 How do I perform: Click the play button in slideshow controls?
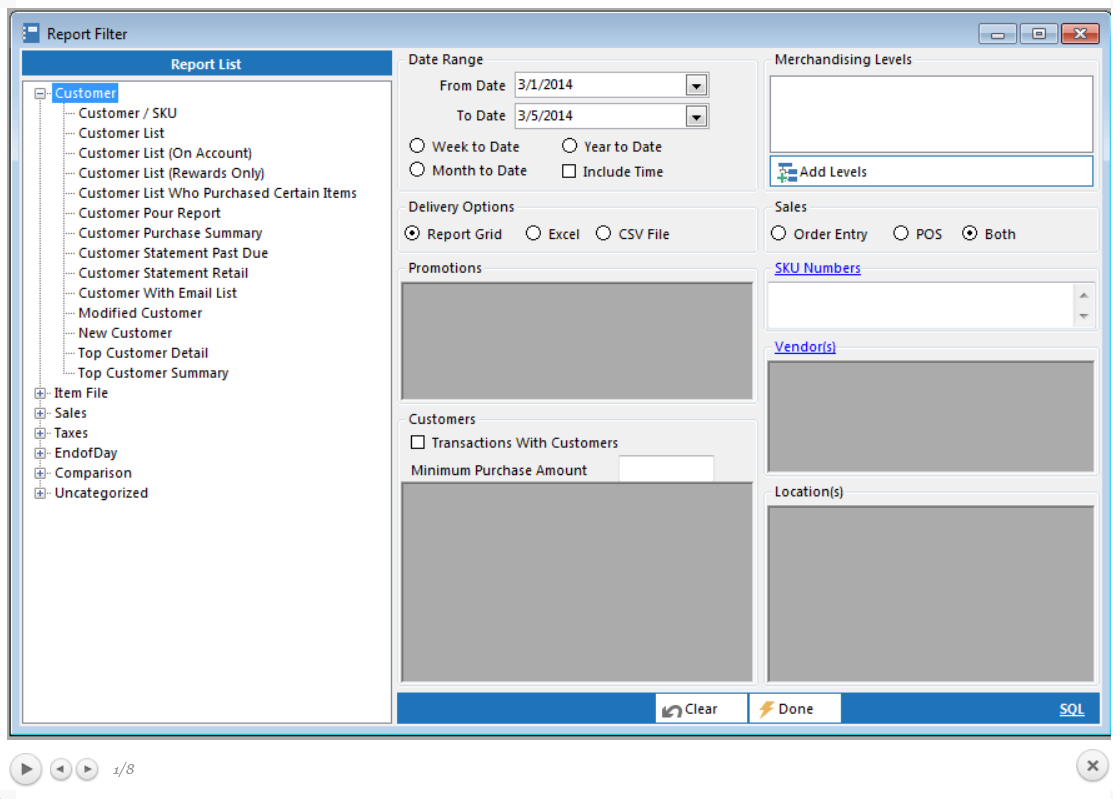pos(26,769)
